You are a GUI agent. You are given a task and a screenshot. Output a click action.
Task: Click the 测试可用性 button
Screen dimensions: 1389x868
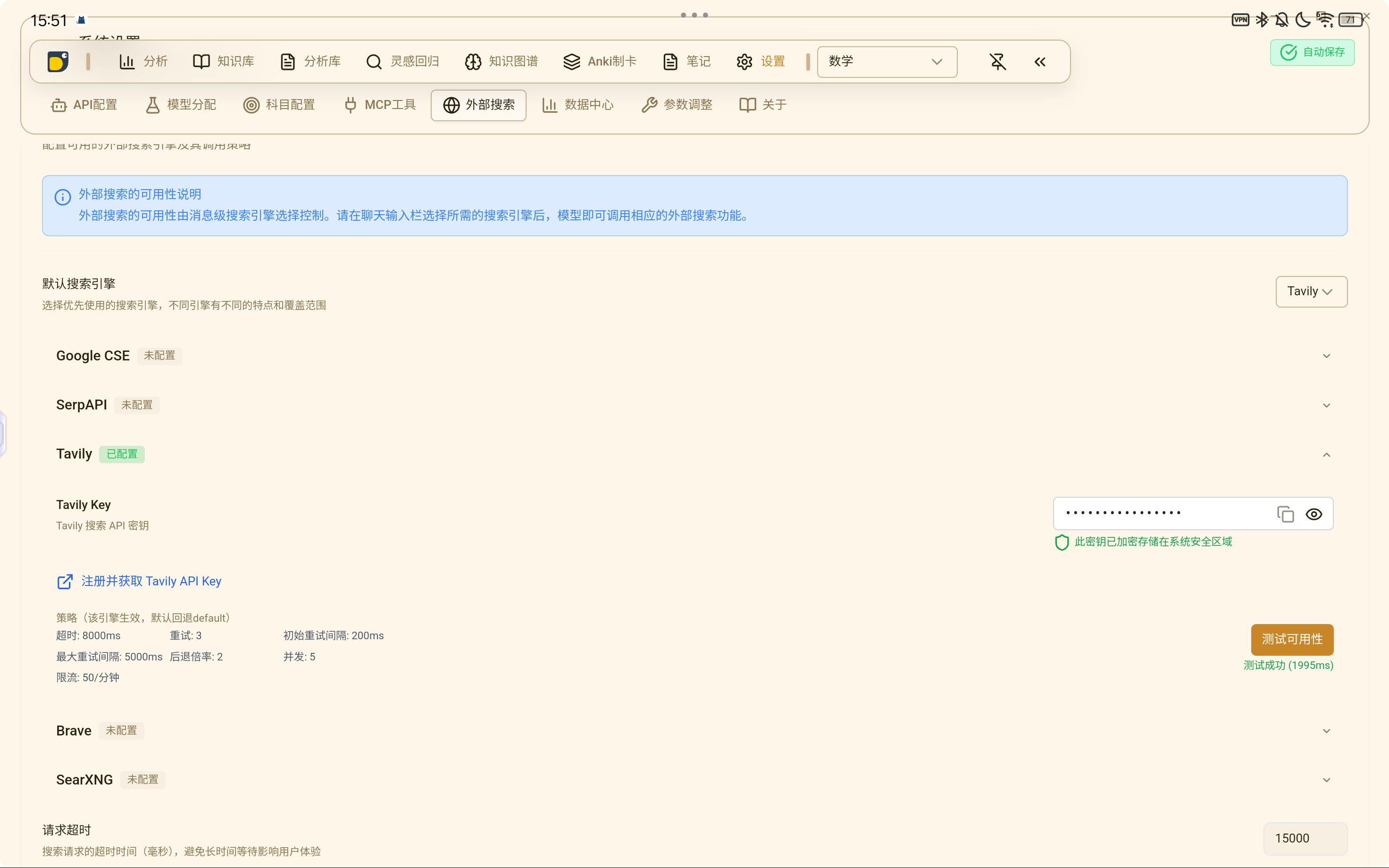[x=1292, y=639]
